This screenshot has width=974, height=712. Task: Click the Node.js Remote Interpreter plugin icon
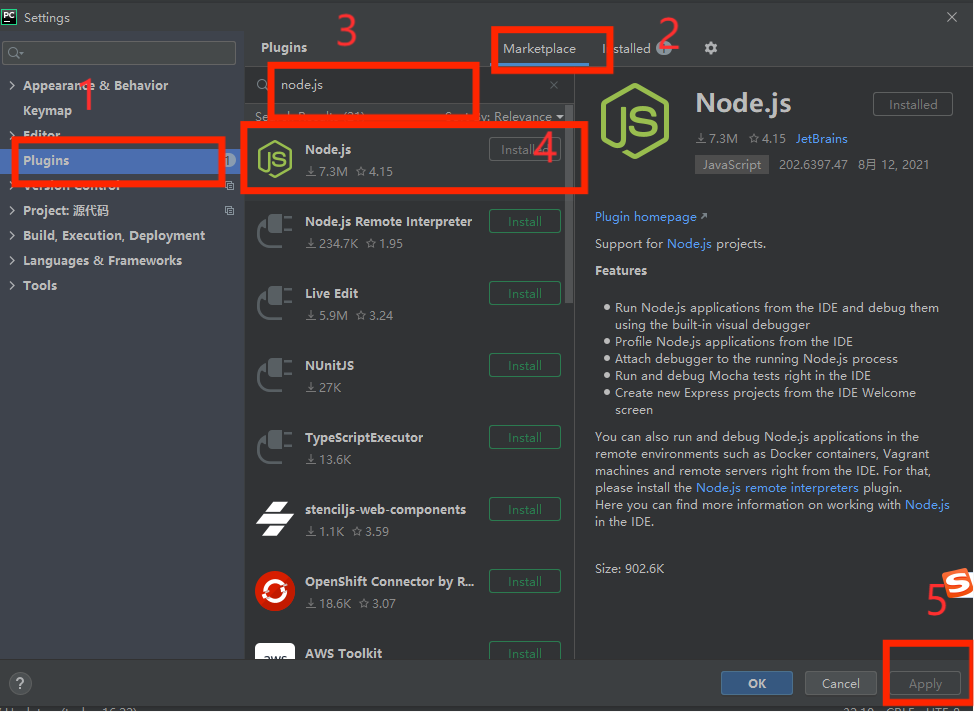[274, 231]
